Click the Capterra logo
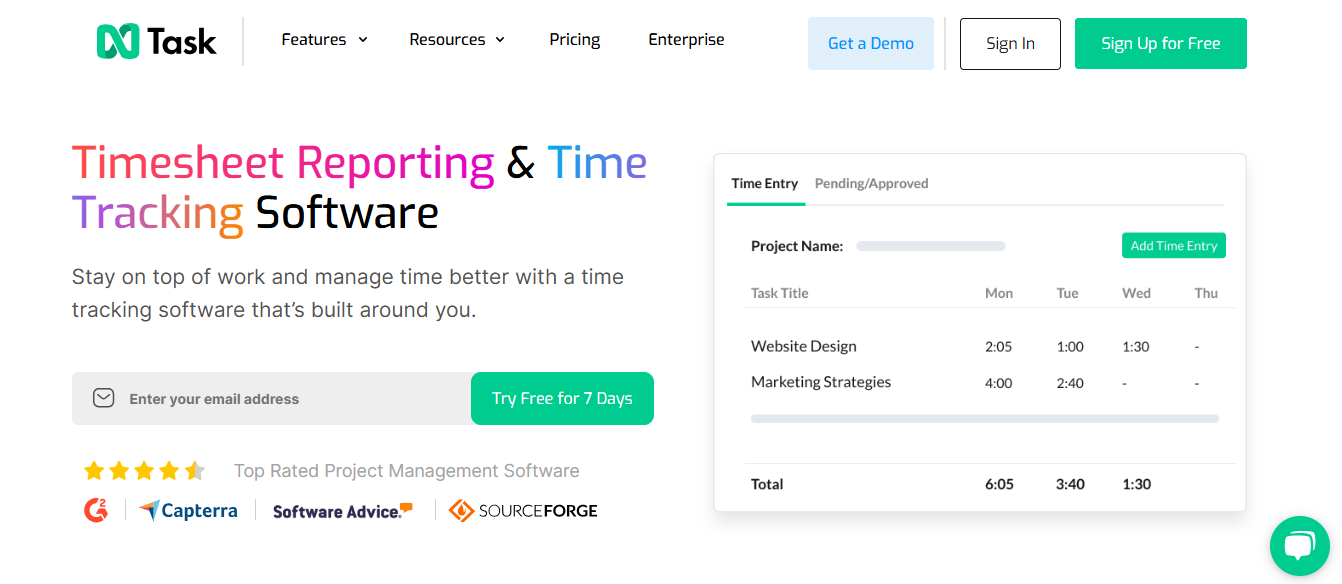Image resolution: width=1342 pixels, height=584 pixels. [188, 510]
